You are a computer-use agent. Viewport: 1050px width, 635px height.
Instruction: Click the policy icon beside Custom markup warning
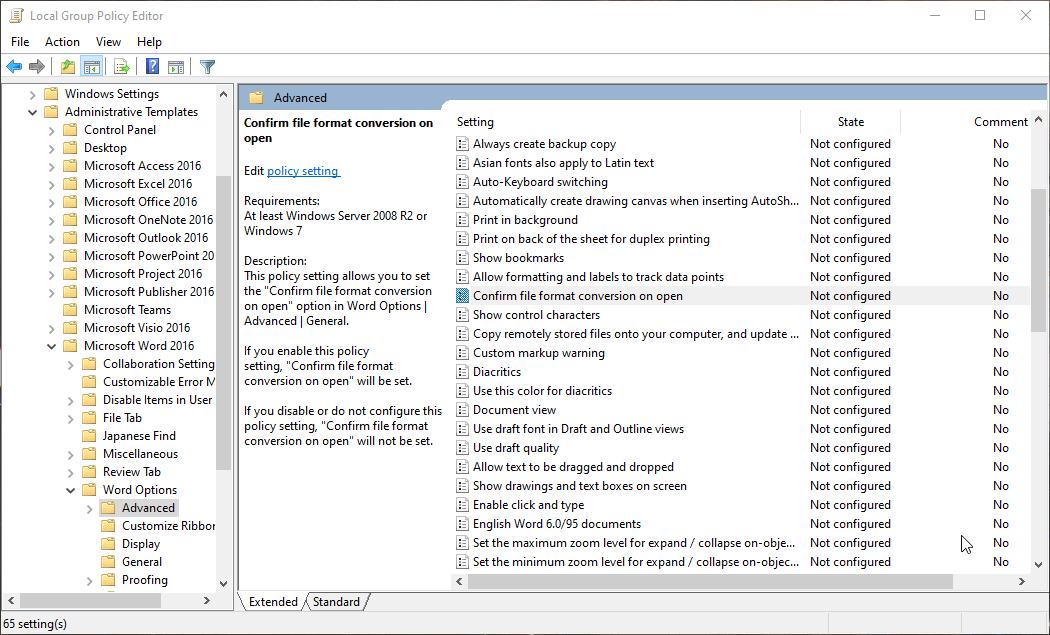point(462,353)
